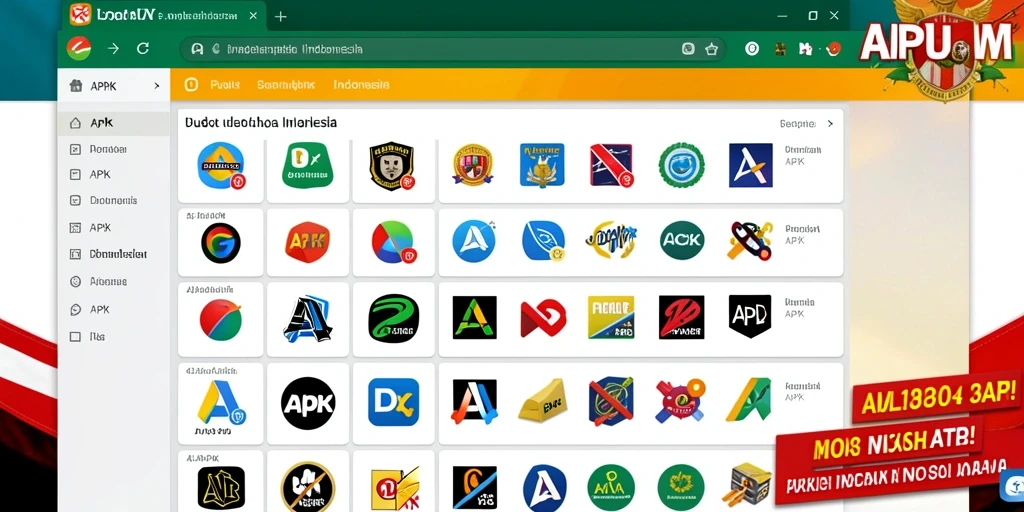This screenshot has width=1024, height=512.
Task: Open the yellow and blue graffiti logo app
Action: click(612, 239)
